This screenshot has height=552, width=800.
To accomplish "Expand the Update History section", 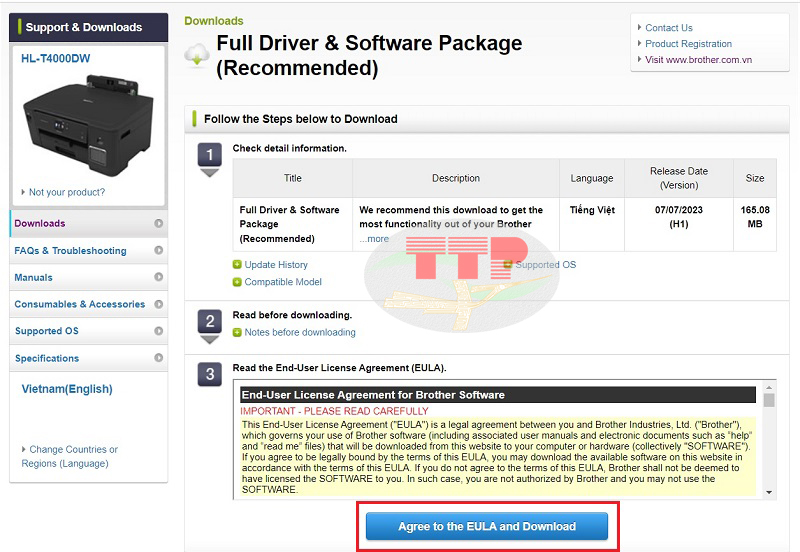I will [270, 264].
